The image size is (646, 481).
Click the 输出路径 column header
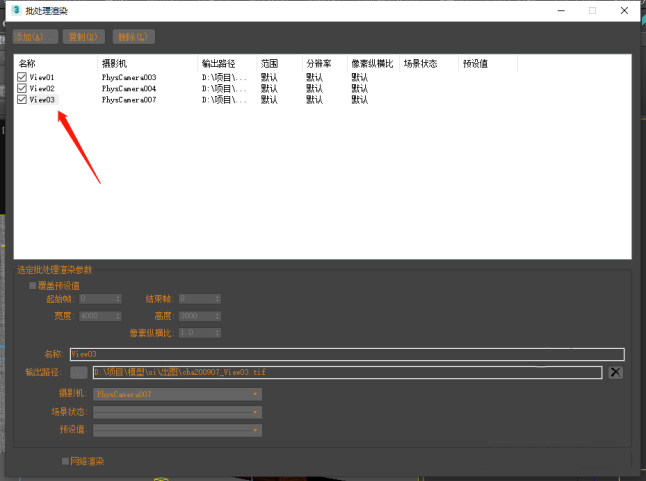pos(227,63)
